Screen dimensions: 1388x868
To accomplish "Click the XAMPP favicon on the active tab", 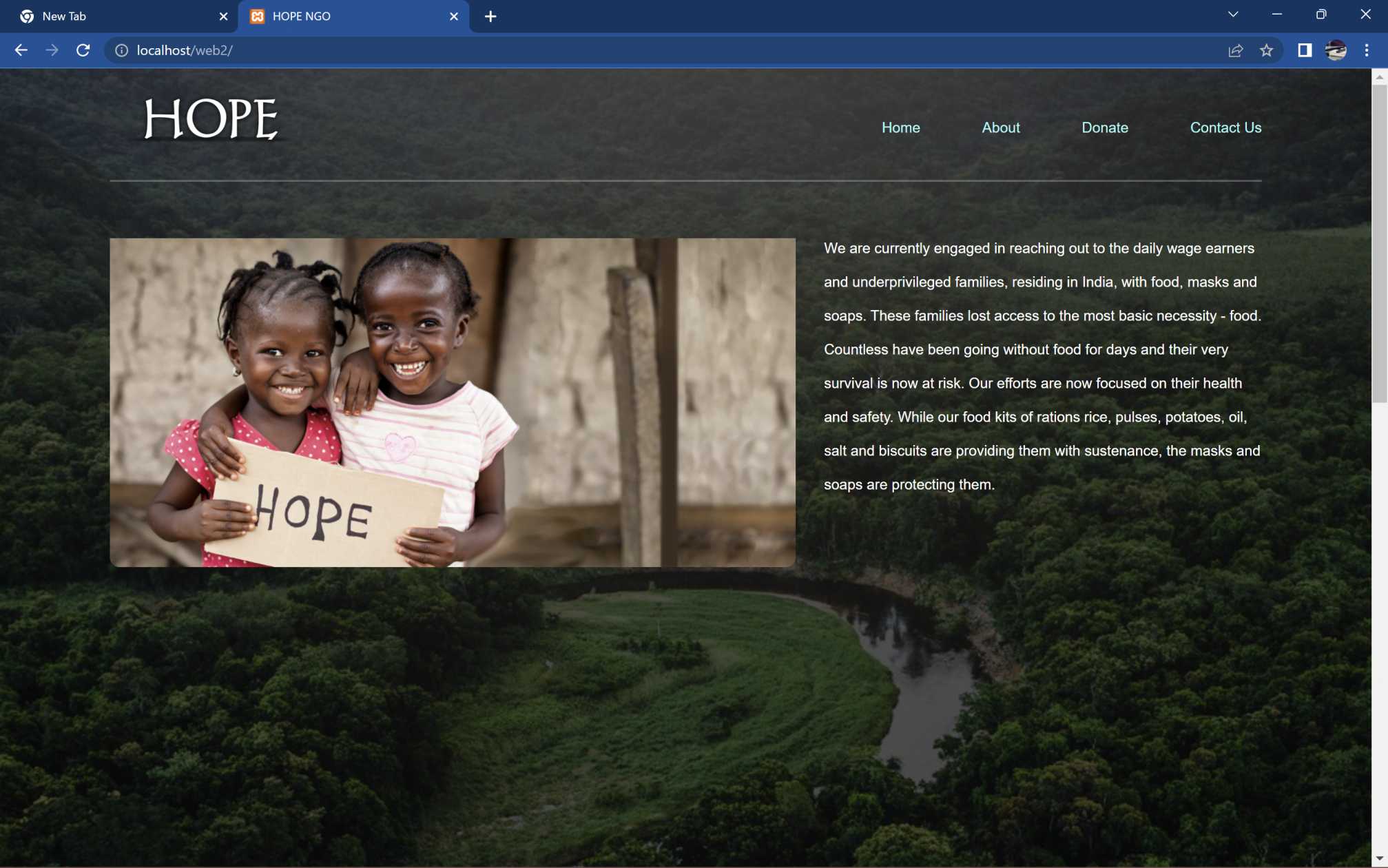I will pos(258,16).
